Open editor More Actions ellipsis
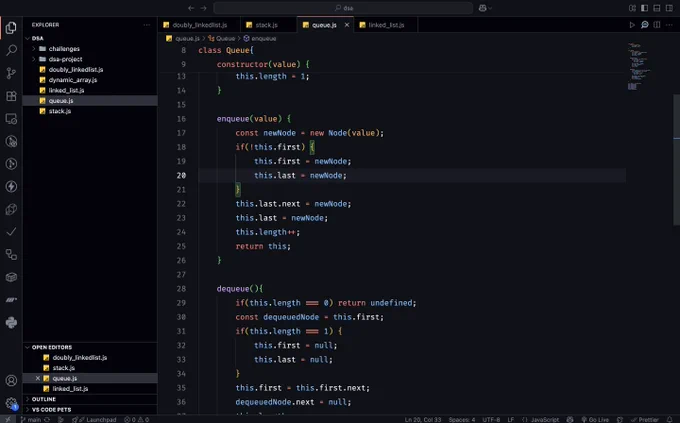The image size is (680, 423). point(670,25)
